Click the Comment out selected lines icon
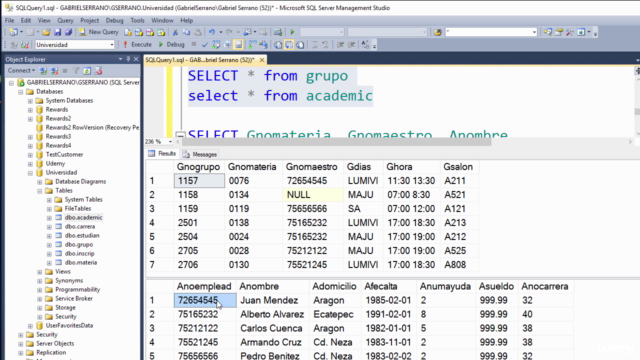 tap(314, 44)
